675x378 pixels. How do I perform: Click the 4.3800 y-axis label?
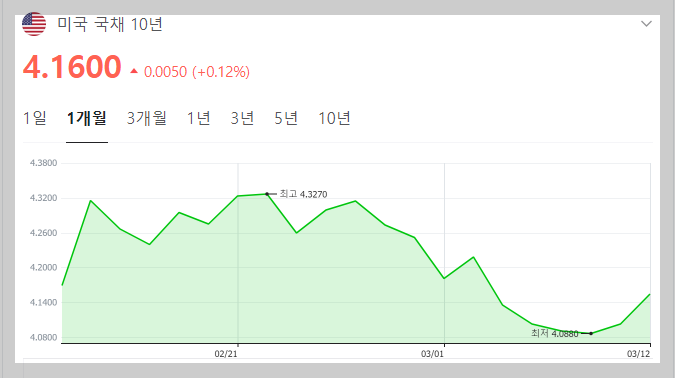pos(43,163)
